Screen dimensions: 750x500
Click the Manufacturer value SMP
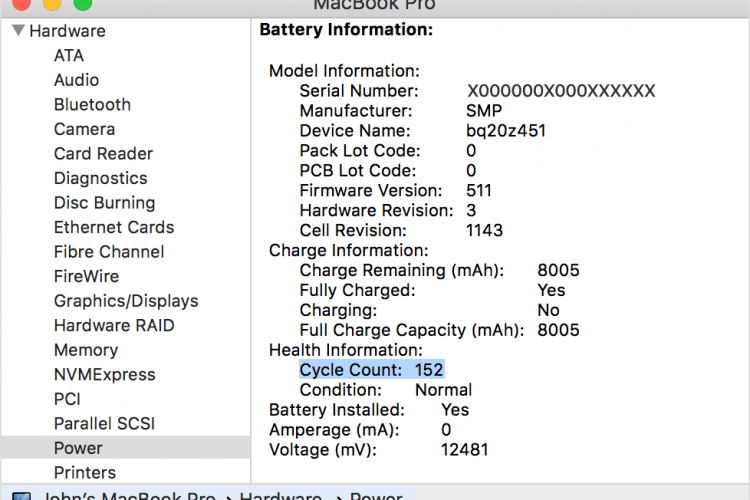pos(484,111)
